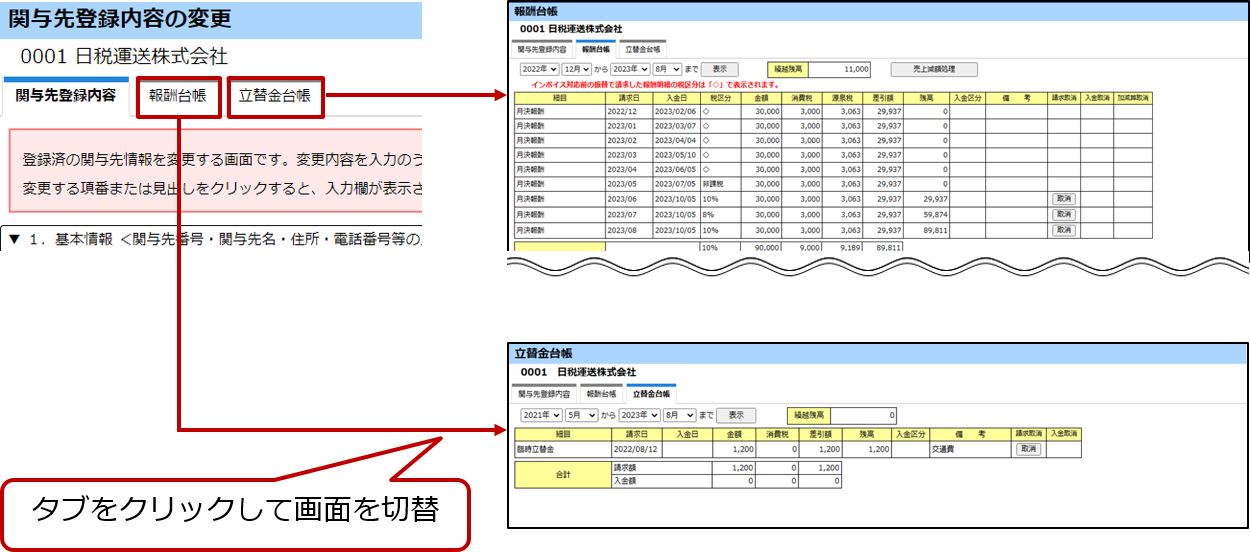Click 取消 for the 2023/08 monthly fee row
This screenshot has width=1250, height=552.
pyautogui.click(x=1063, y=229)
